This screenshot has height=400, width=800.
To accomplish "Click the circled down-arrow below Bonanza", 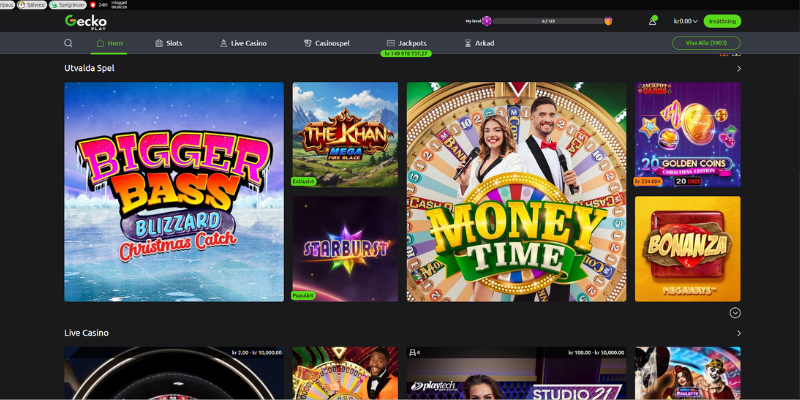I will pyautogui.click(x=735, y=313).
